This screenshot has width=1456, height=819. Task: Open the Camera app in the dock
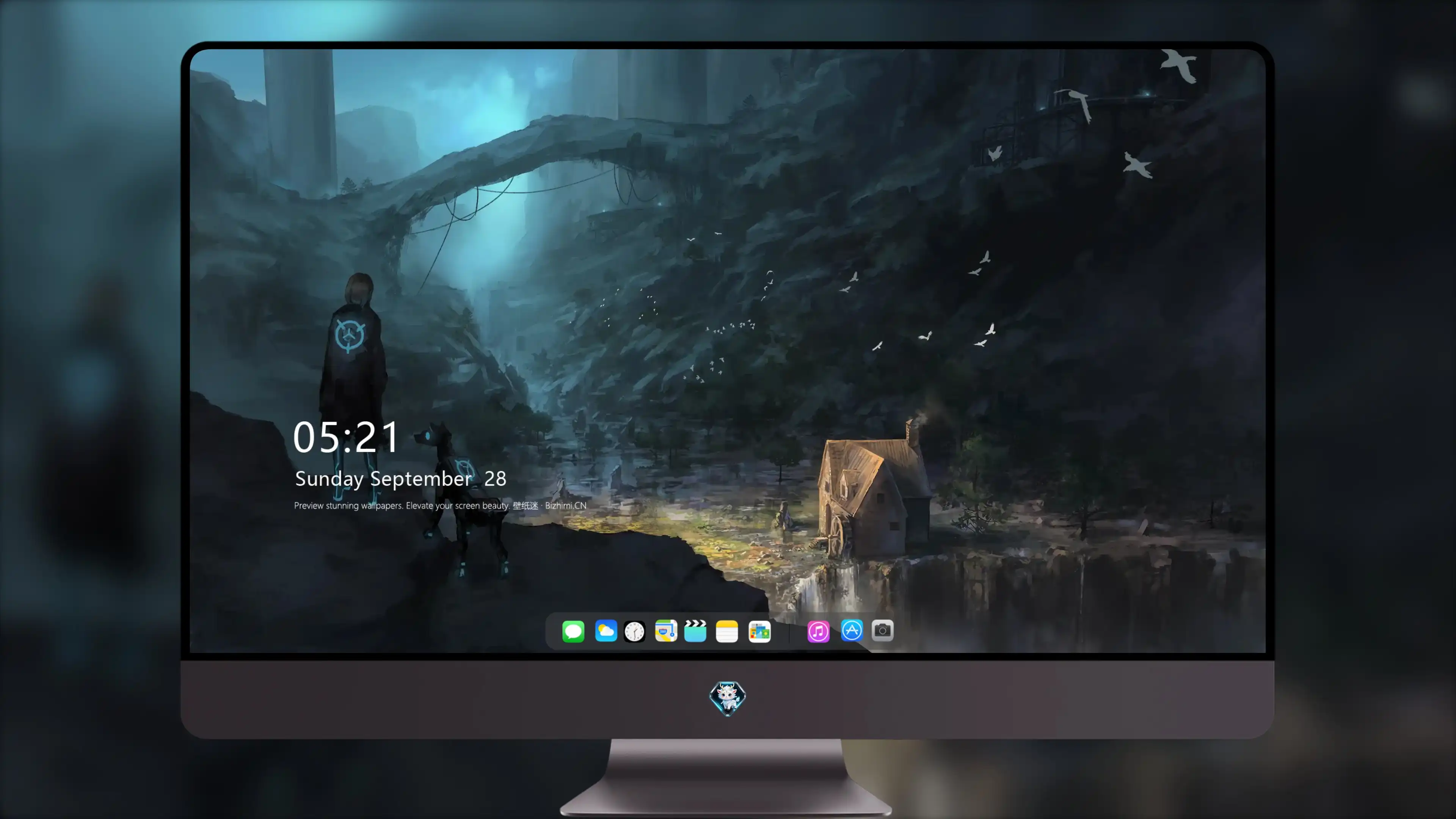(x=882, y=630)
